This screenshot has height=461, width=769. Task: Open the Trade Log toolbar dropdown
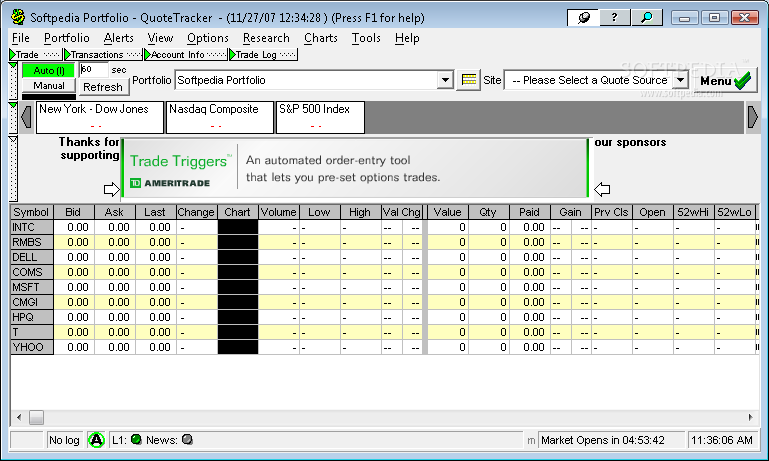click(263, 54)
